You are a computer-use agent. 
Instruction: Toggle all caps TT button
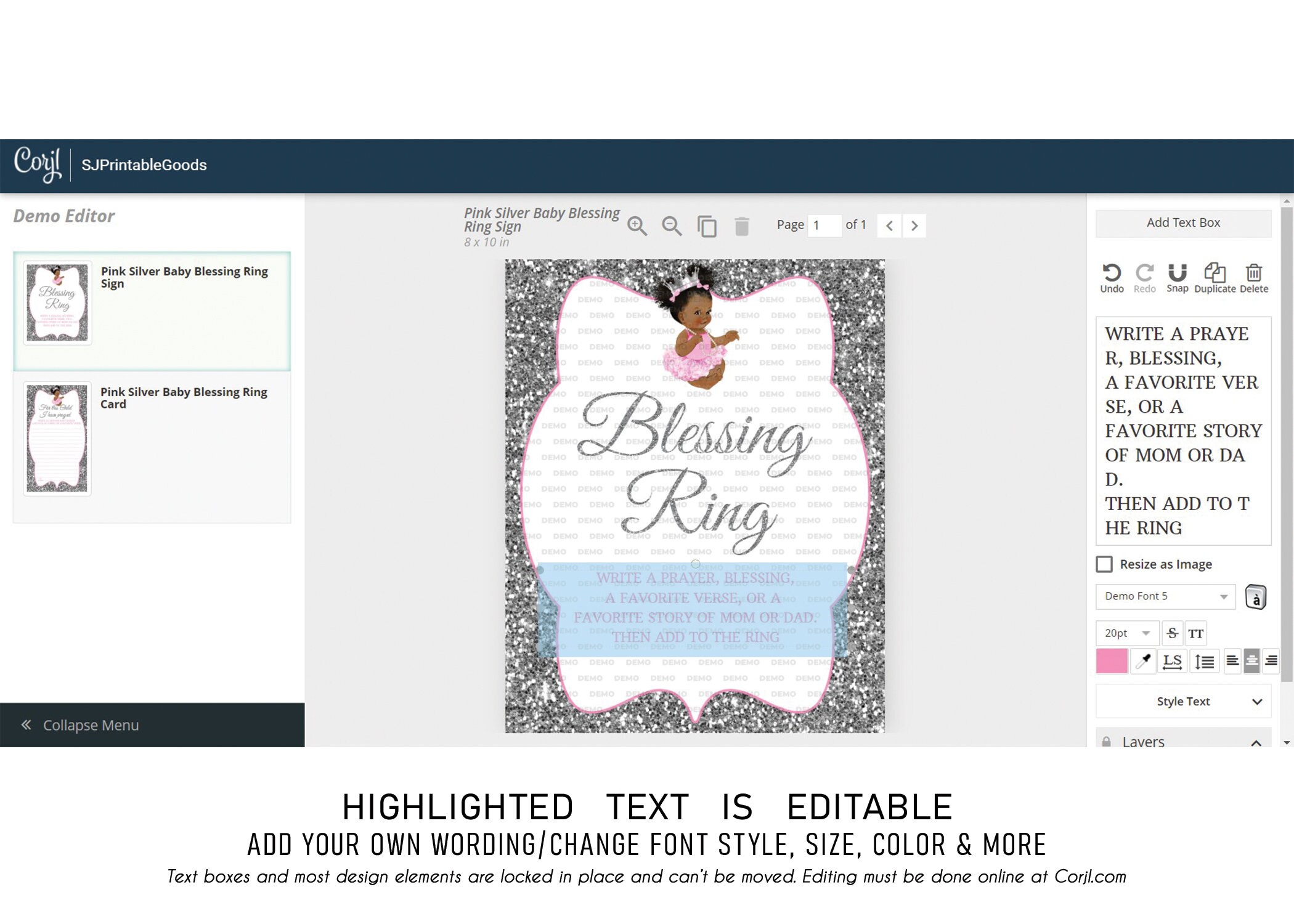(1195, 633)
